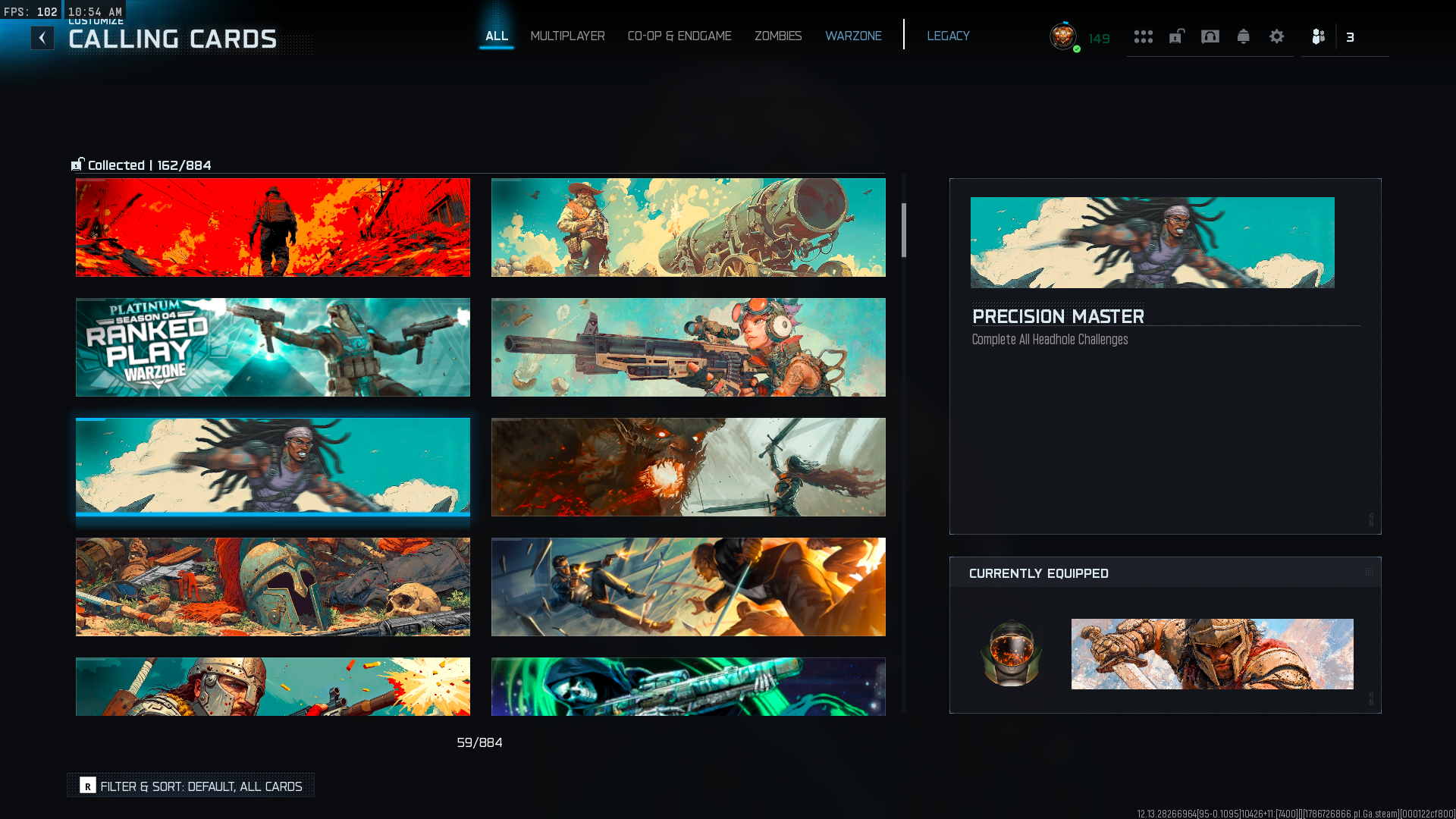Select the cowboy with cannon calling card

pyautogui.click(x=689, y=227)
